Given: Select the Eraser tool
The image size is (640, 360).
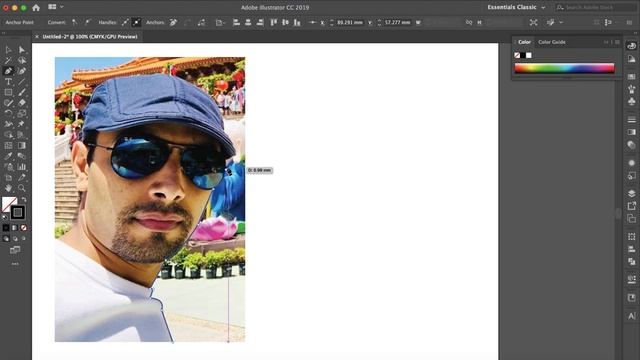Looking at the screenshot, I should [22, 103].
